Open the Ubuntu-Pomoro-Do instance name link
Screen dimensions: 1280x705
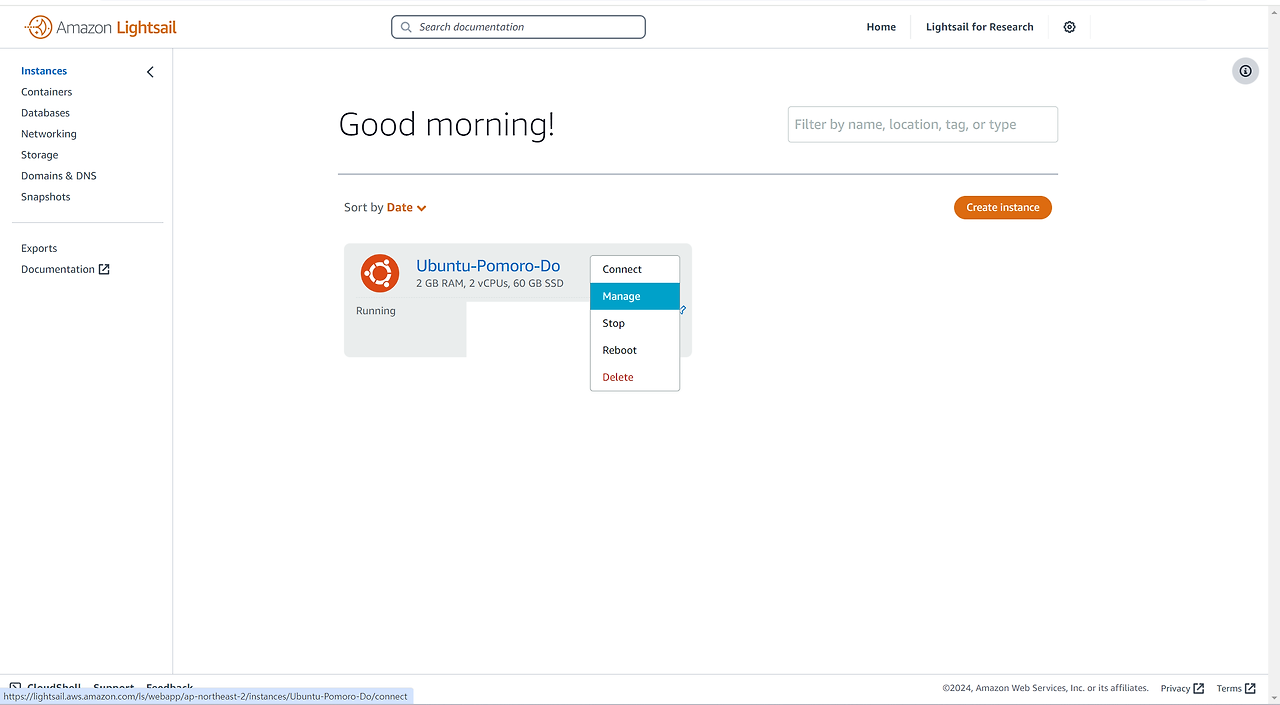pyautogui.click(x=488, y=266)
